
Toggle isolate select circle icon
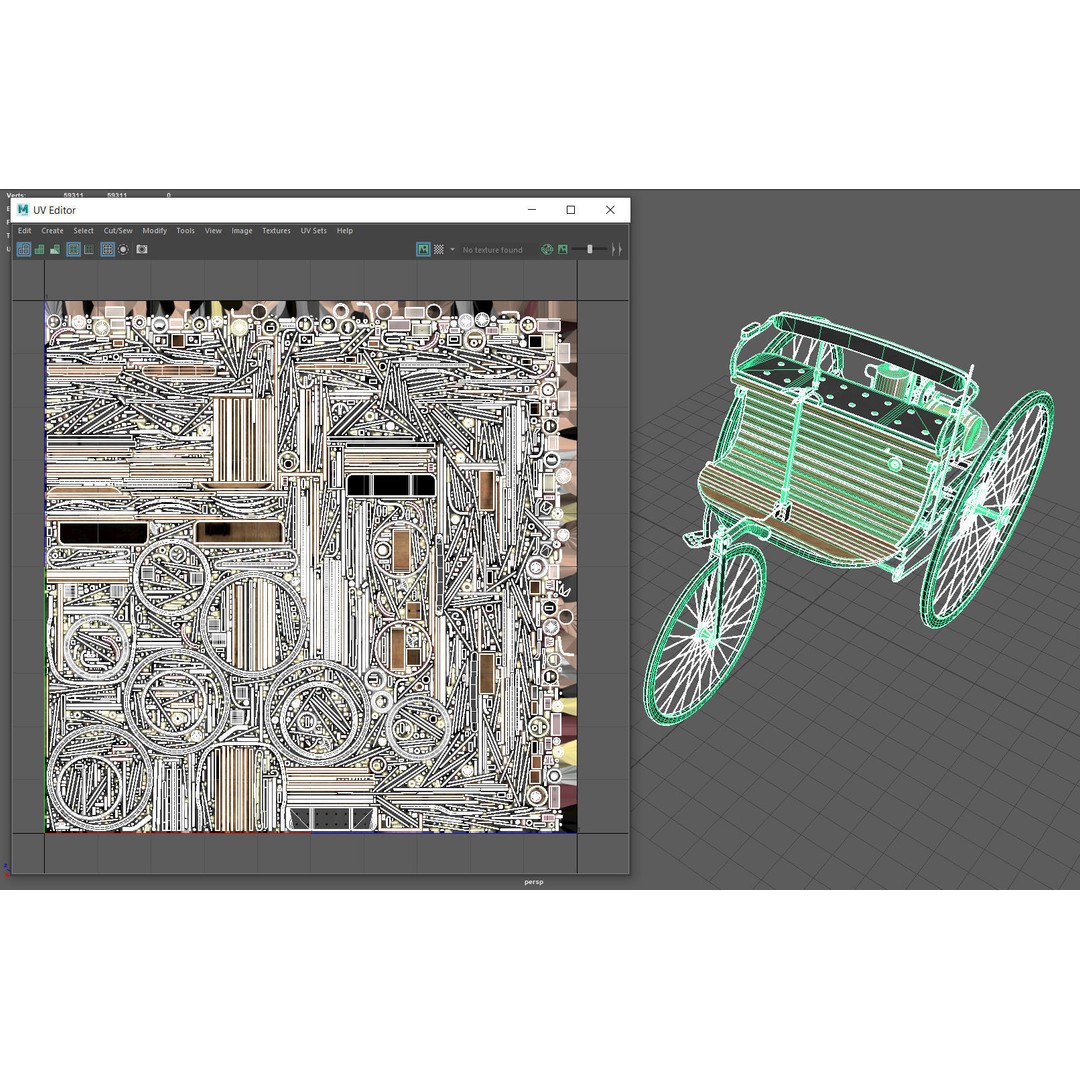[123, 249]
